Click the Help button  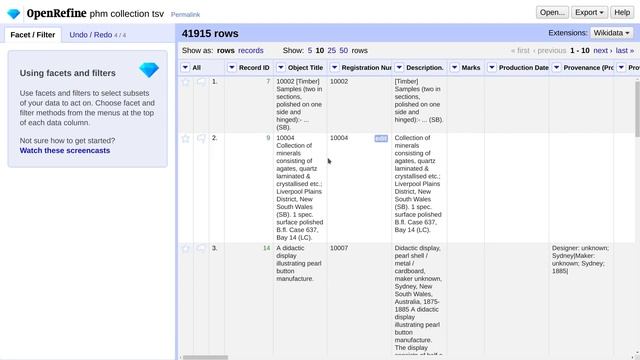click(x=622, y=13)
